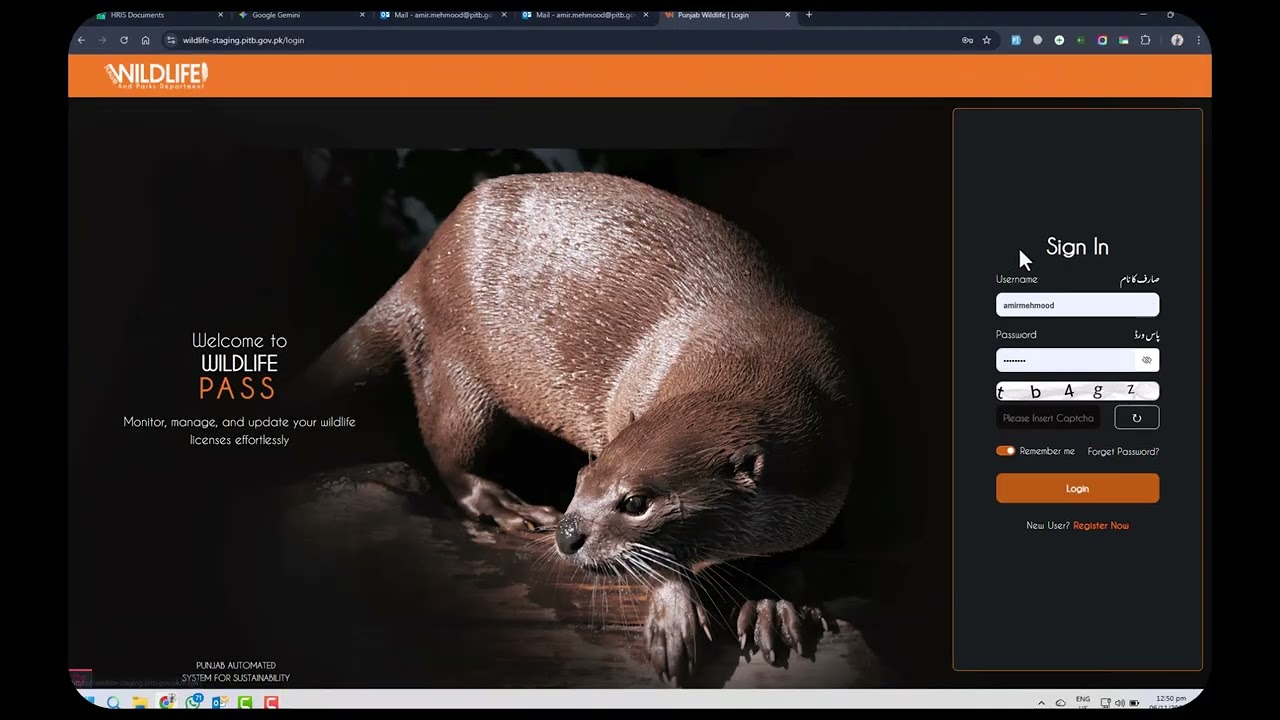
Task: Open File Explorer from the taskbar
Action: click(x=140, y=702)
